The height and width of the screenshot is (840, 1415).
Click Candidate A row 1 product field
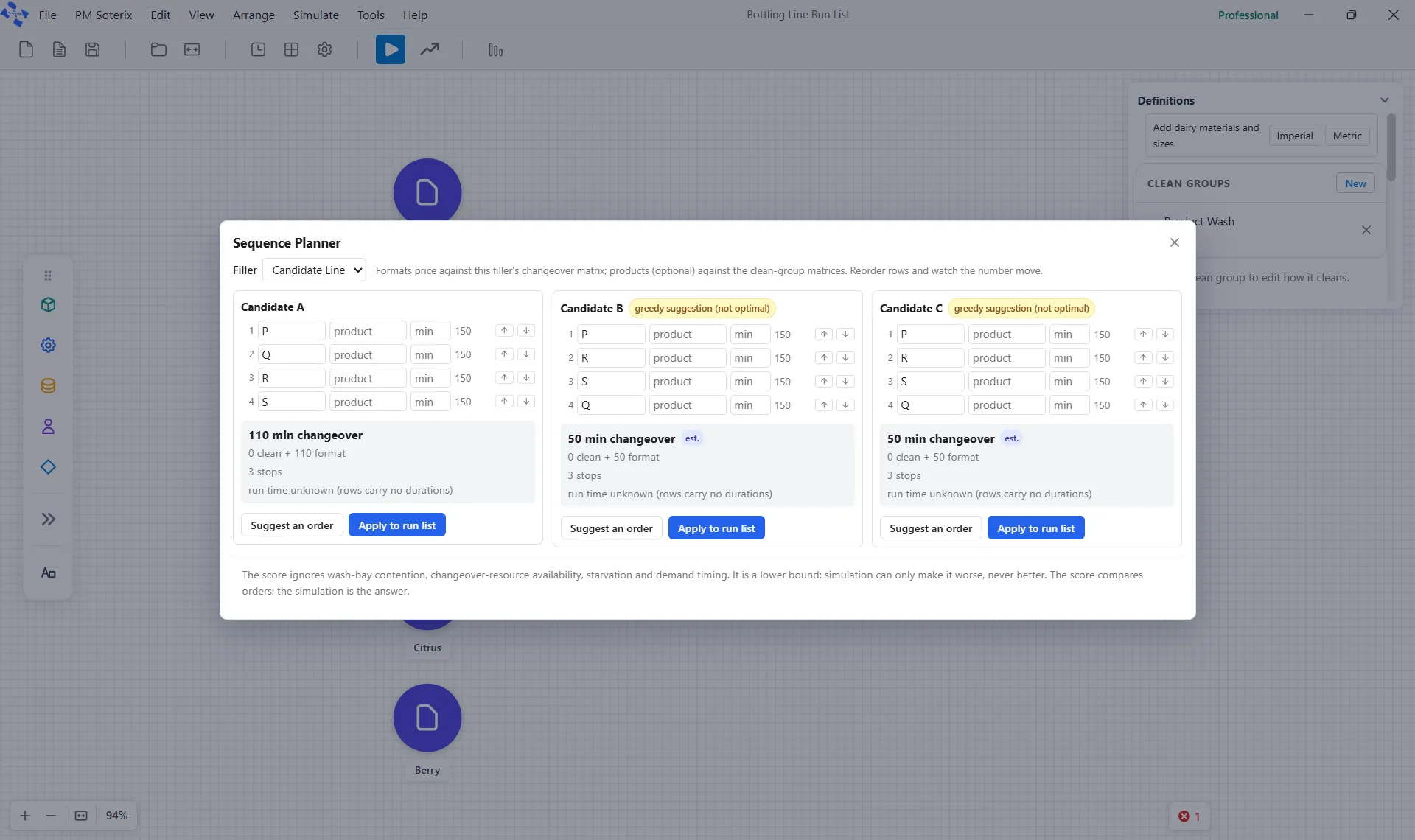click(368, 331)
